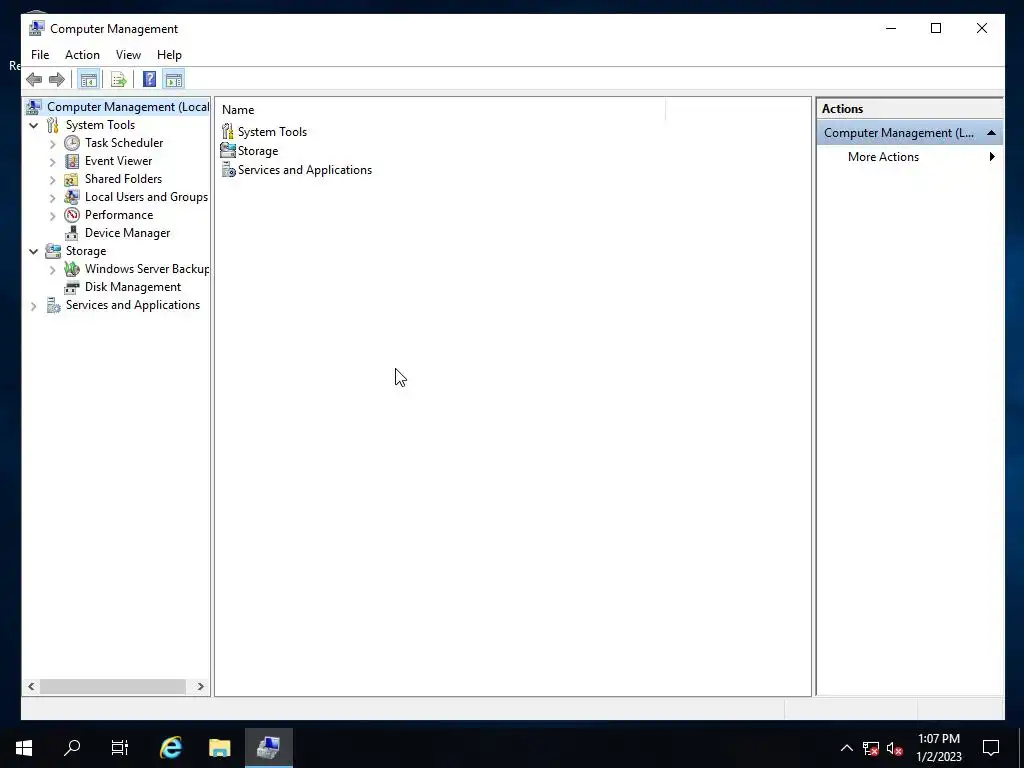Click Windows Server Backup icon in tree
Viewport: 1024px width, 768px height.
(x=72, y=269)
